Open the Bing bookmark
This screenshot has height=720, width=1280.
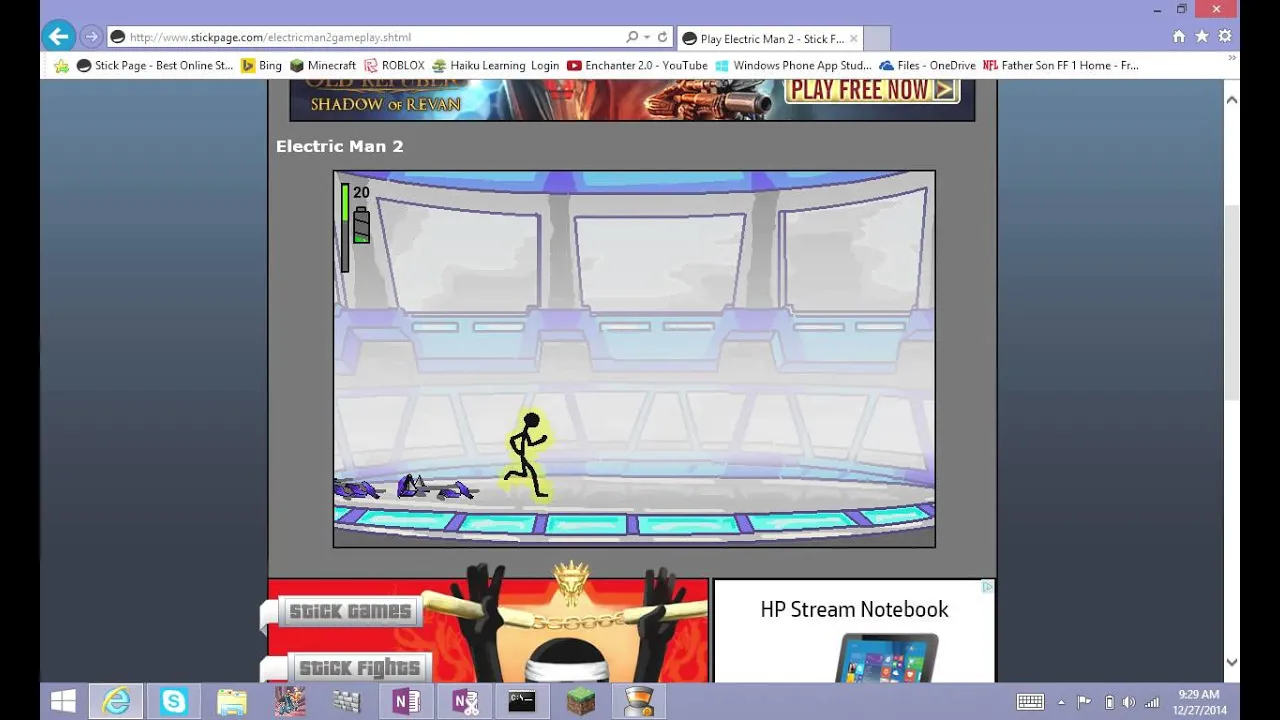click(x=262, y=65)
